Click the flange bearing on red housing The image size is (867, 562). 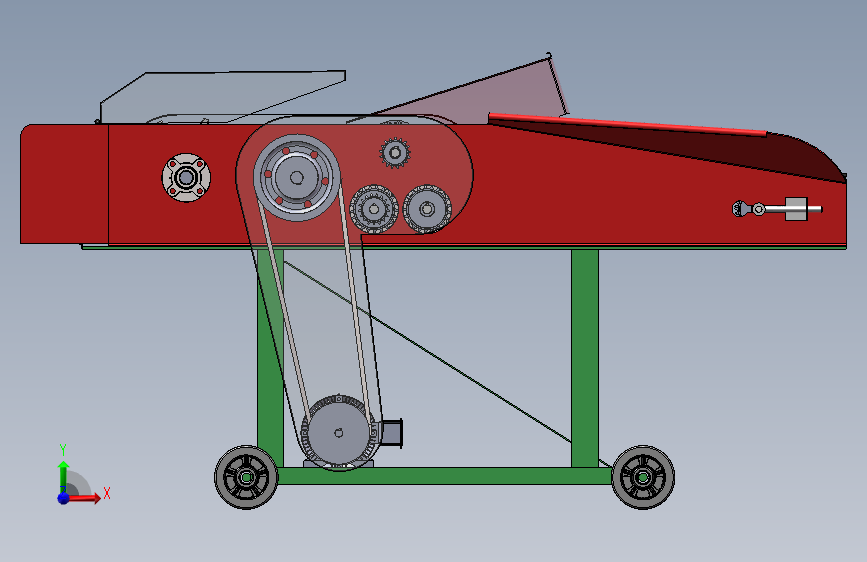click(186, 178)
